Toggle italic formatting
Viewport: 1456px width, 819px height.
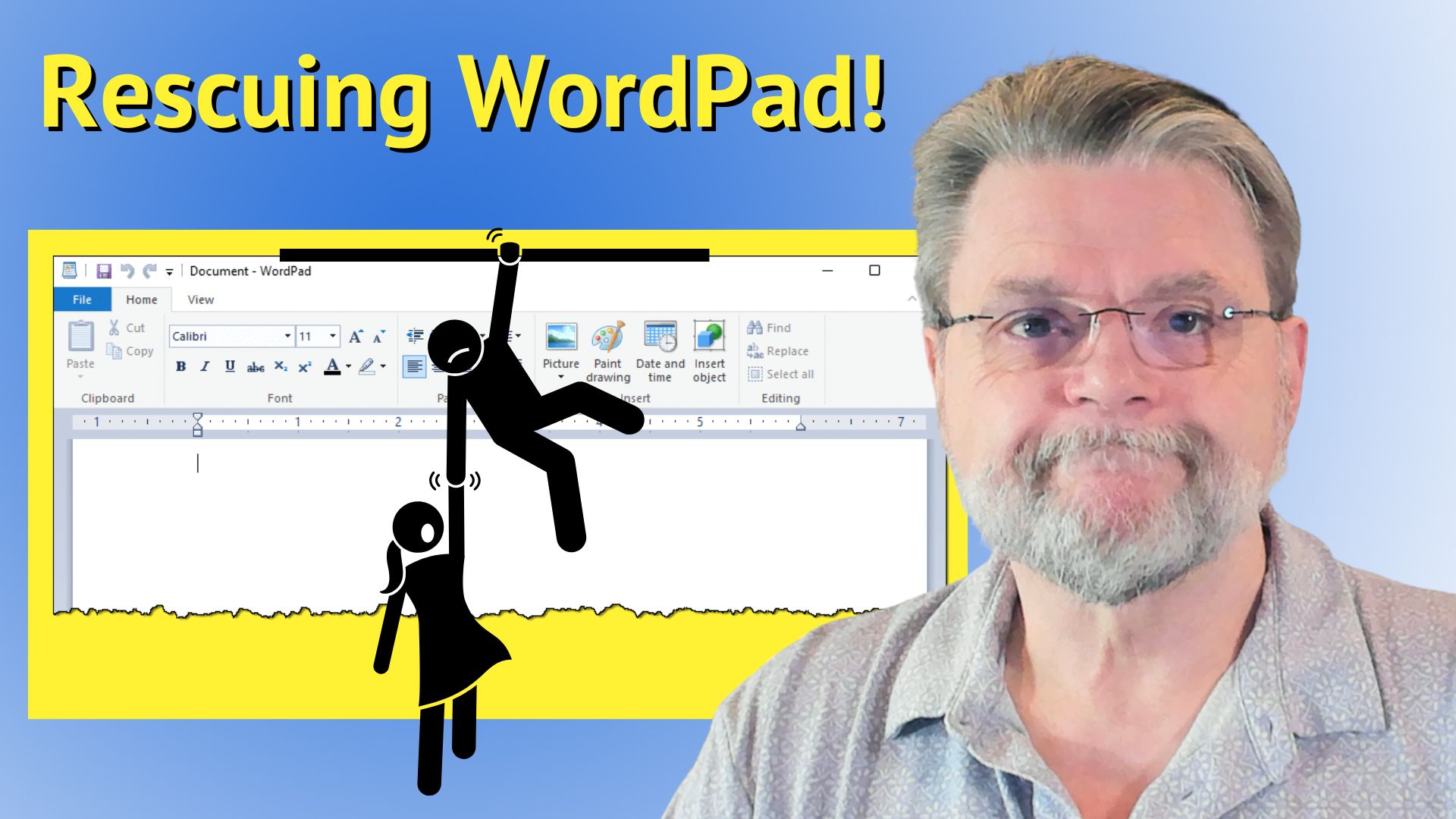coord(205,366)
